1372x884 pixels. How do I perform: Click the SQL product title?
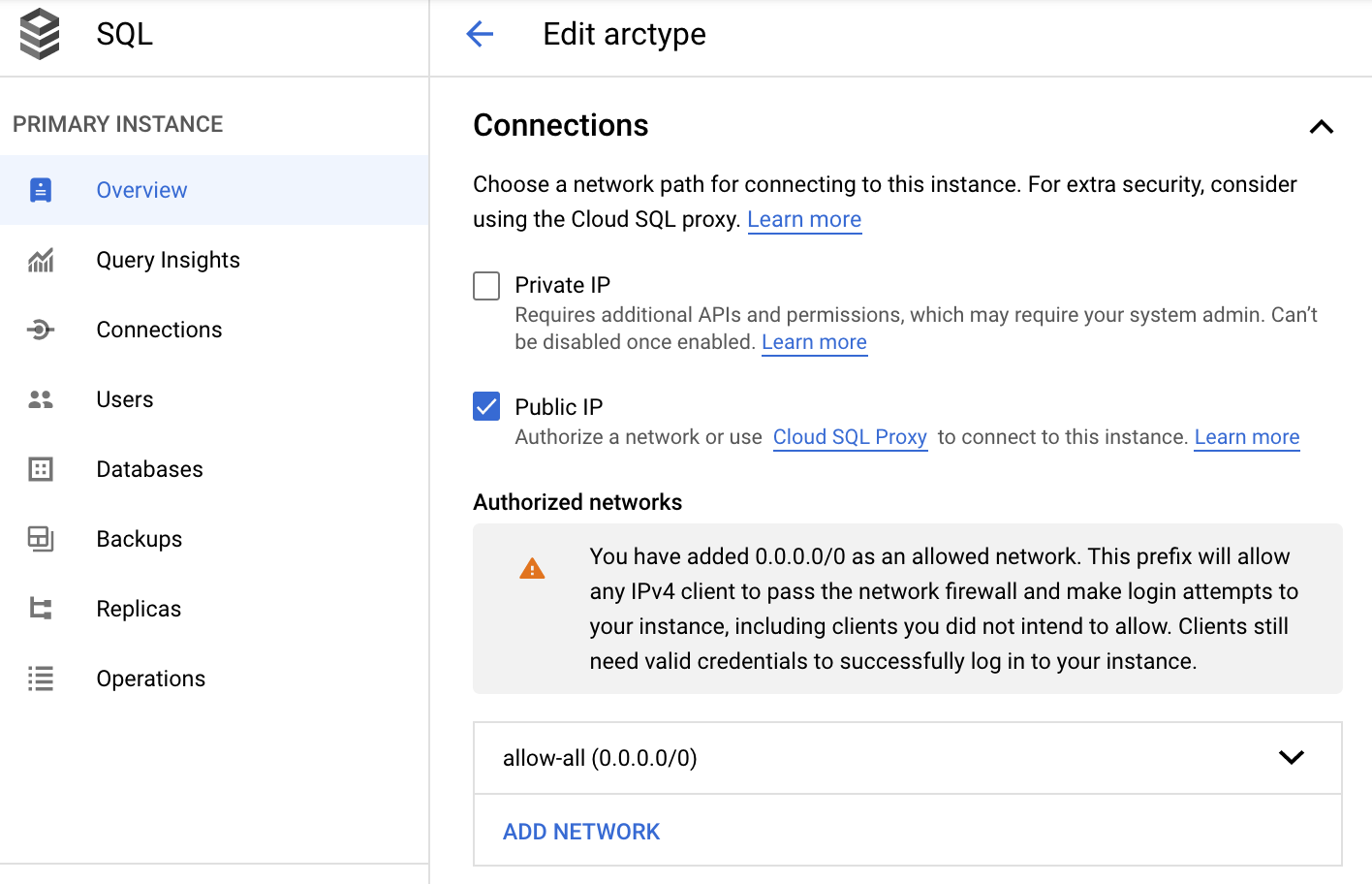125,34
